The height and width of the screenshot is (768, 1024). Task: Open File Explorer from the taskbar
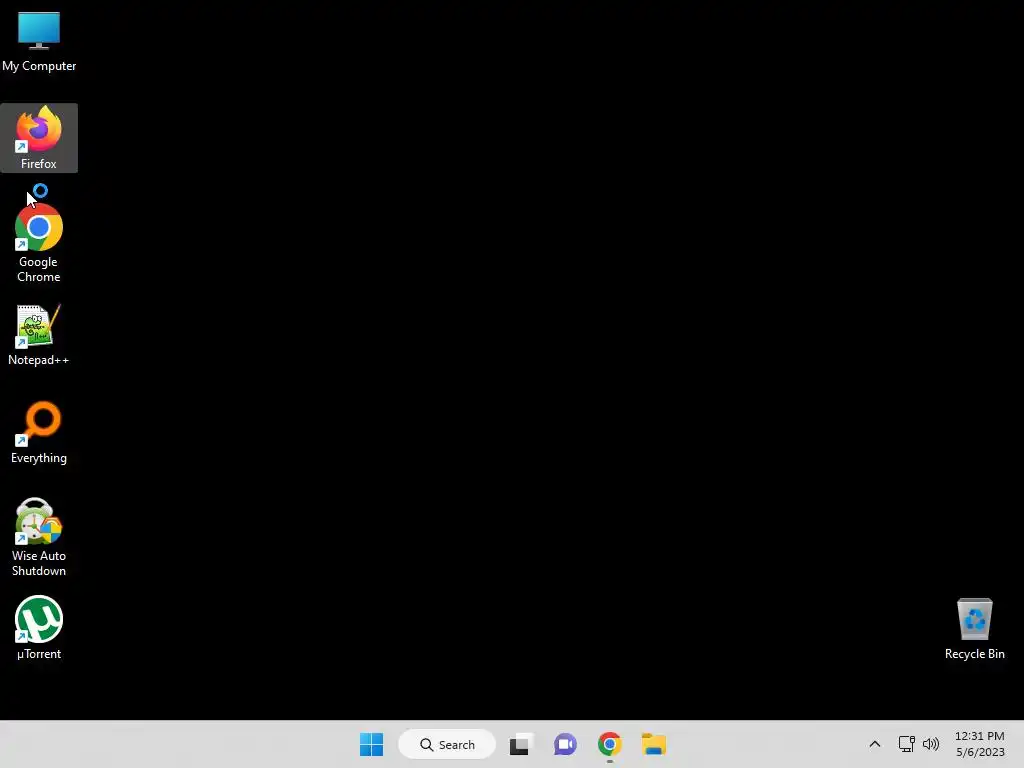click(x=654, y=744)
